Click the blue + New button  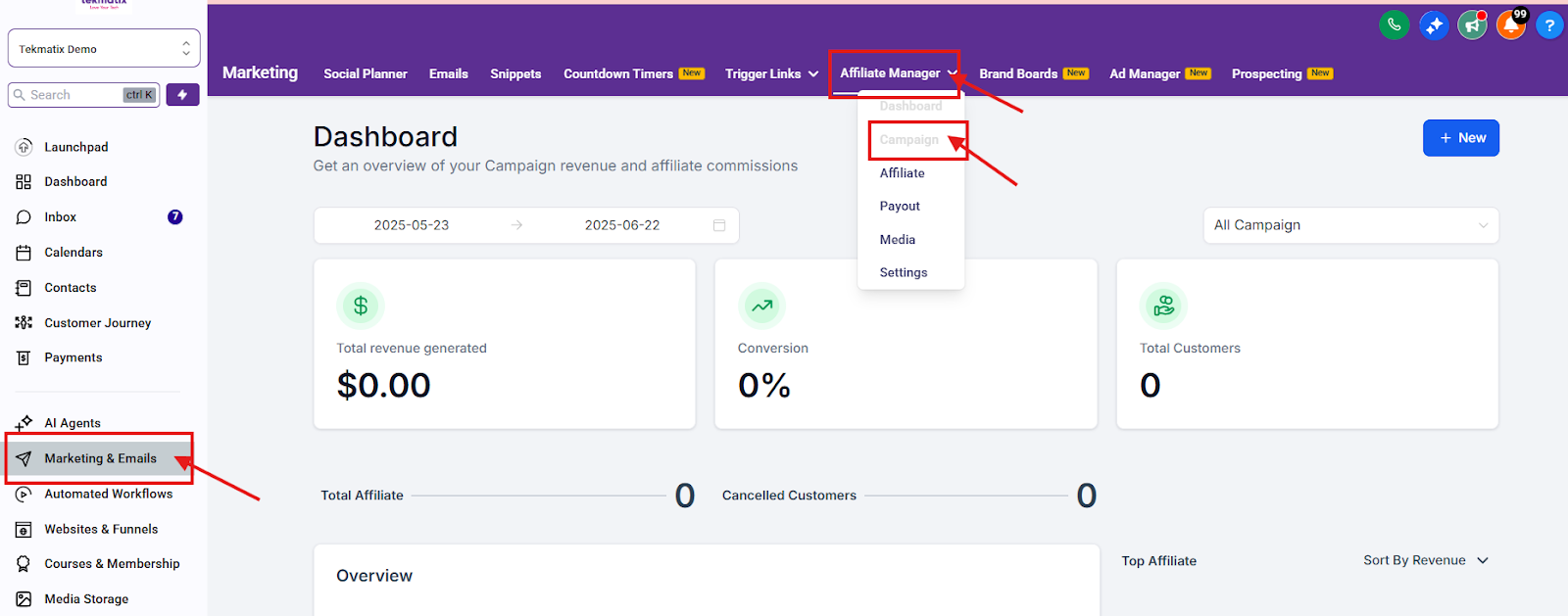(x=1461, y=138)
